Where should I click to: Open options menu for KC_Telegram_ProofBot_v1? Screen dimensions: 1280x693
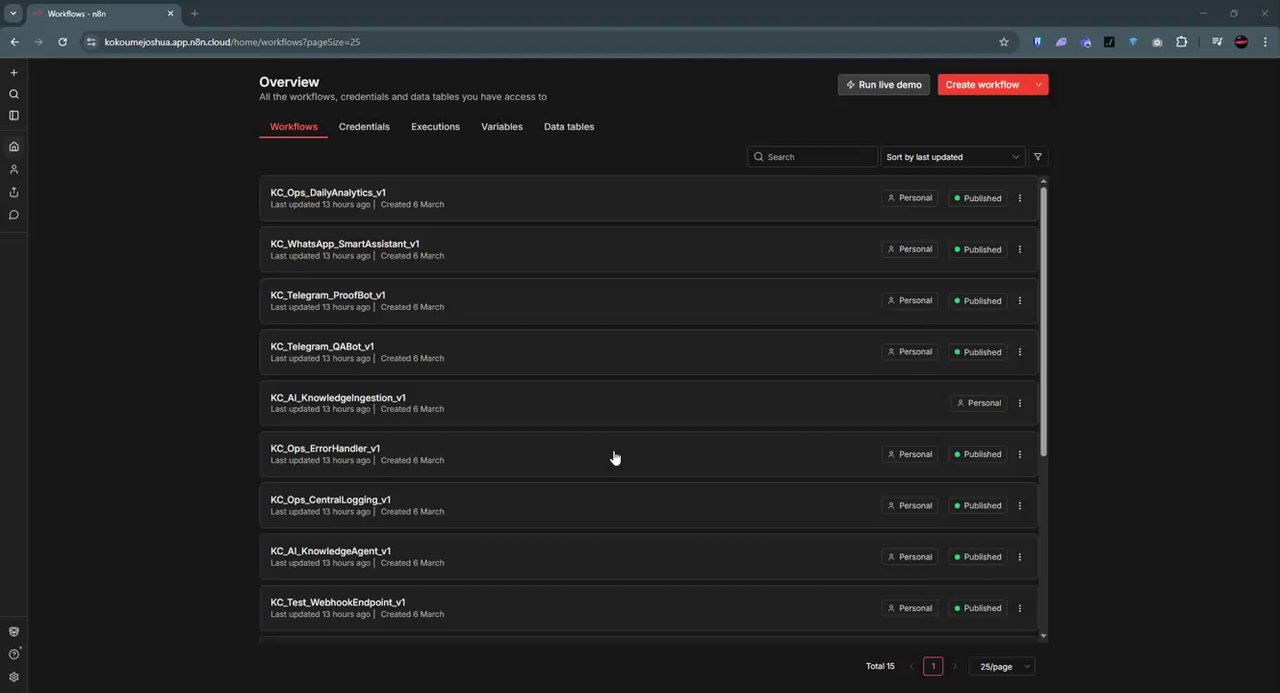click(x=1020, y=300)
